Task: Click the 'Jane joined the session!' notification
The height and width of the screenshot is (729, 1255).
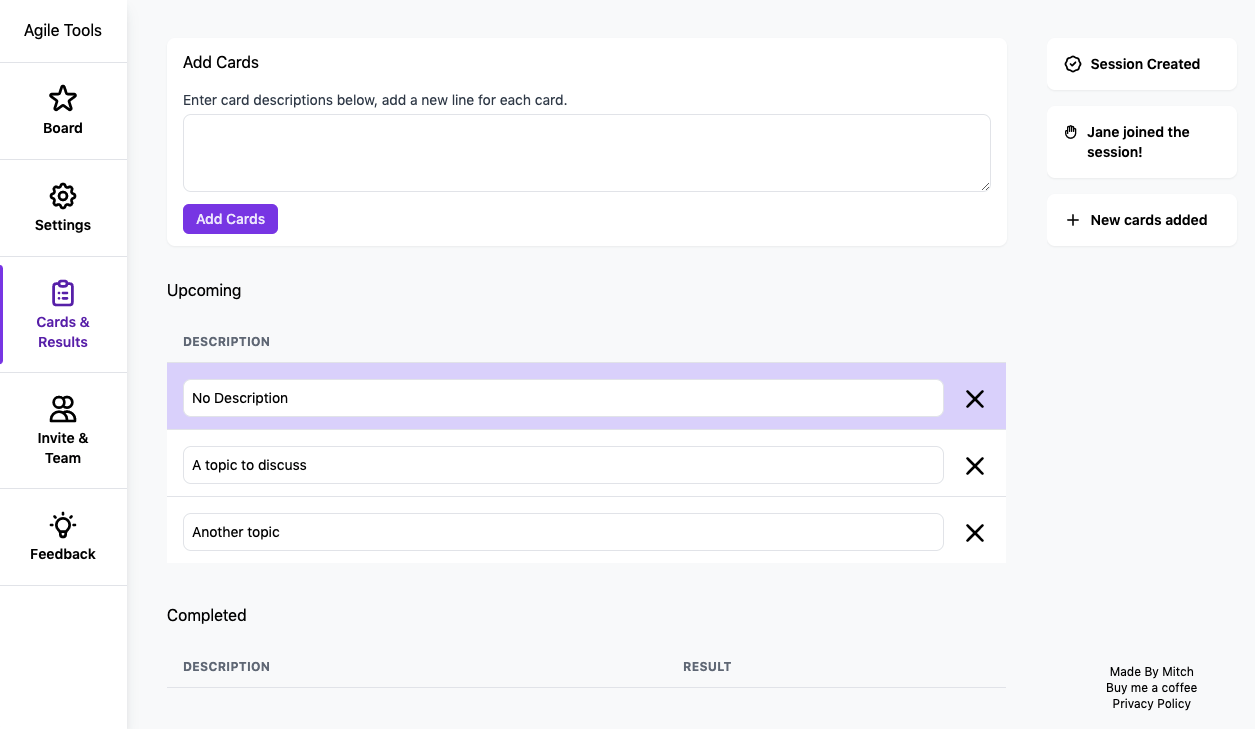Action: coord(1142,142)
